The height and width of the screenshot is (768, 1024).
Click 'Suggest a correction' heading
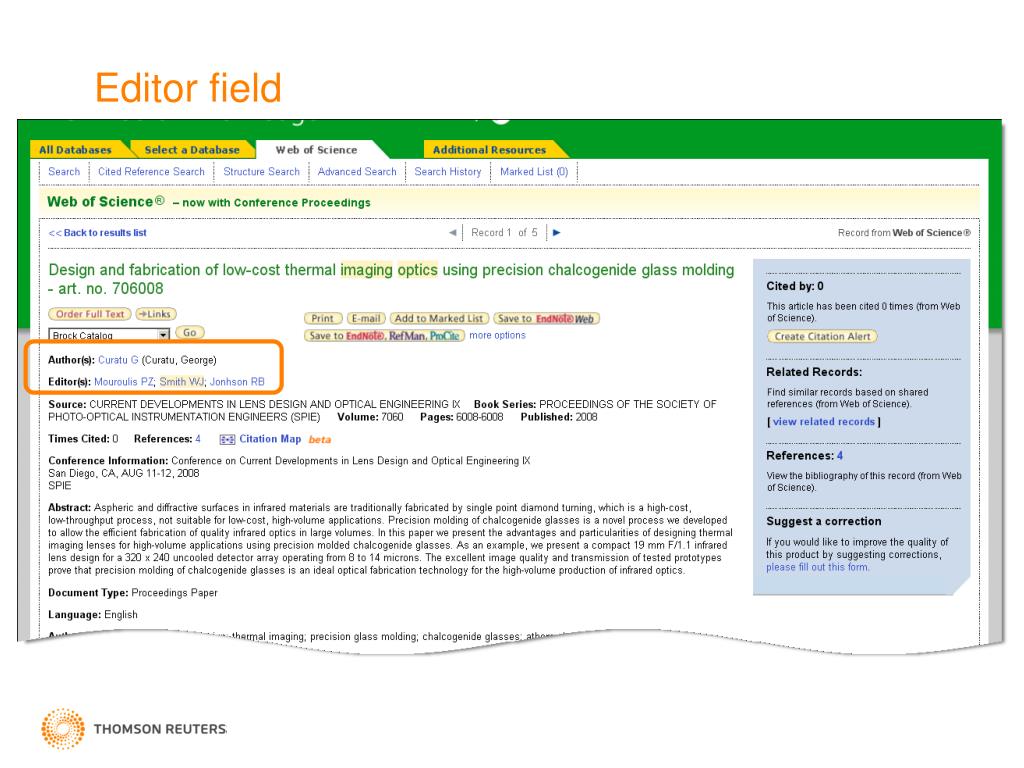pos(824,521)
